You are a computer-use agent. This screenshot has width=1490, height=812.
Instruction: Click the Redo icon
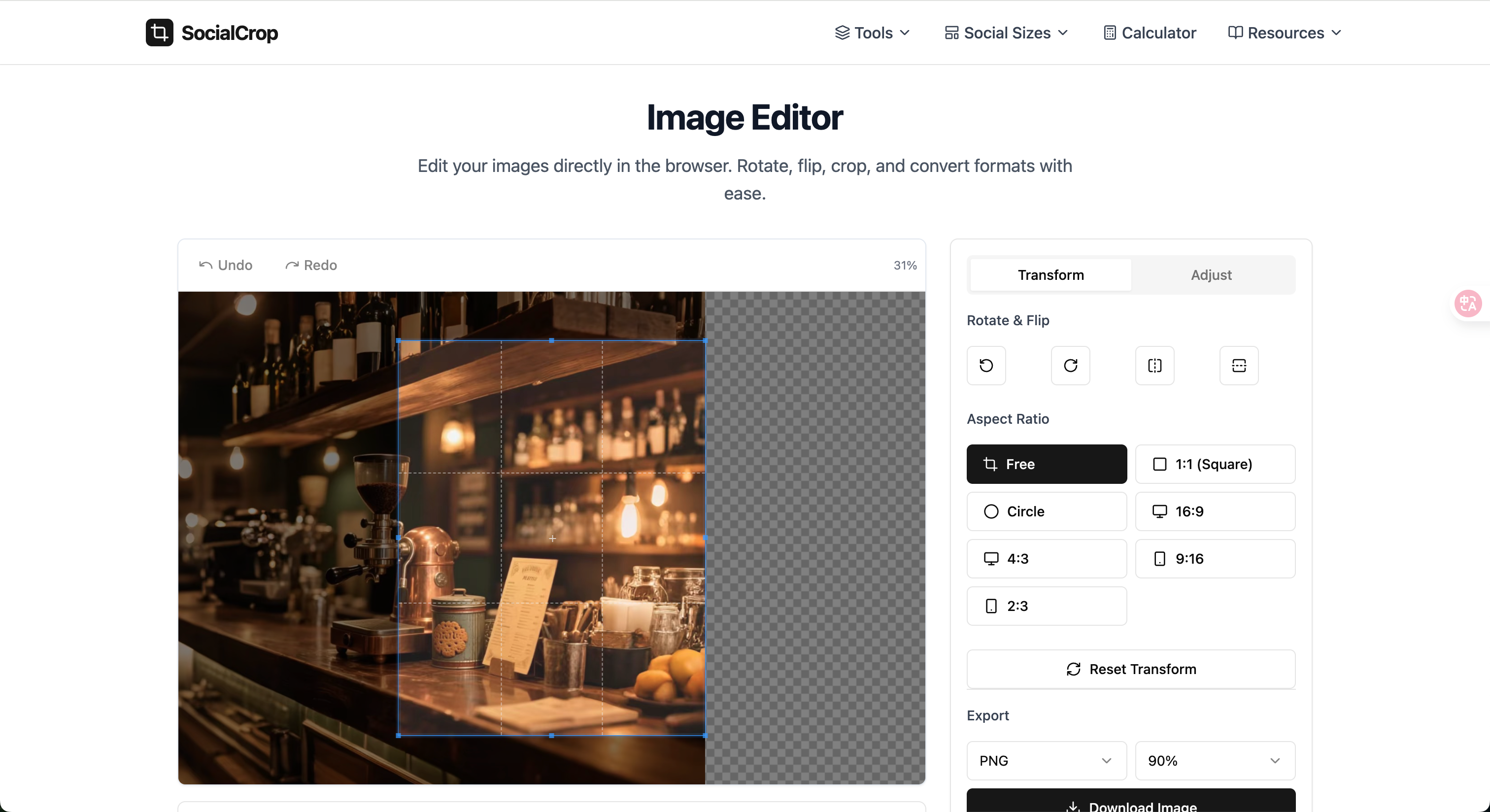click(293, 265)
